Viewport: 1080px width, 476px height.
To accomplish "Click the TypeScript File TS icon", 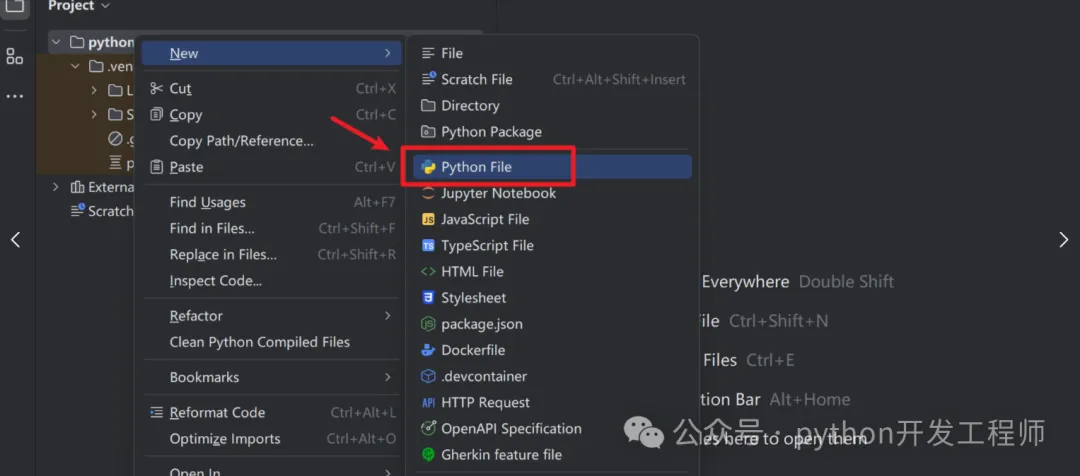I will 428,245.
